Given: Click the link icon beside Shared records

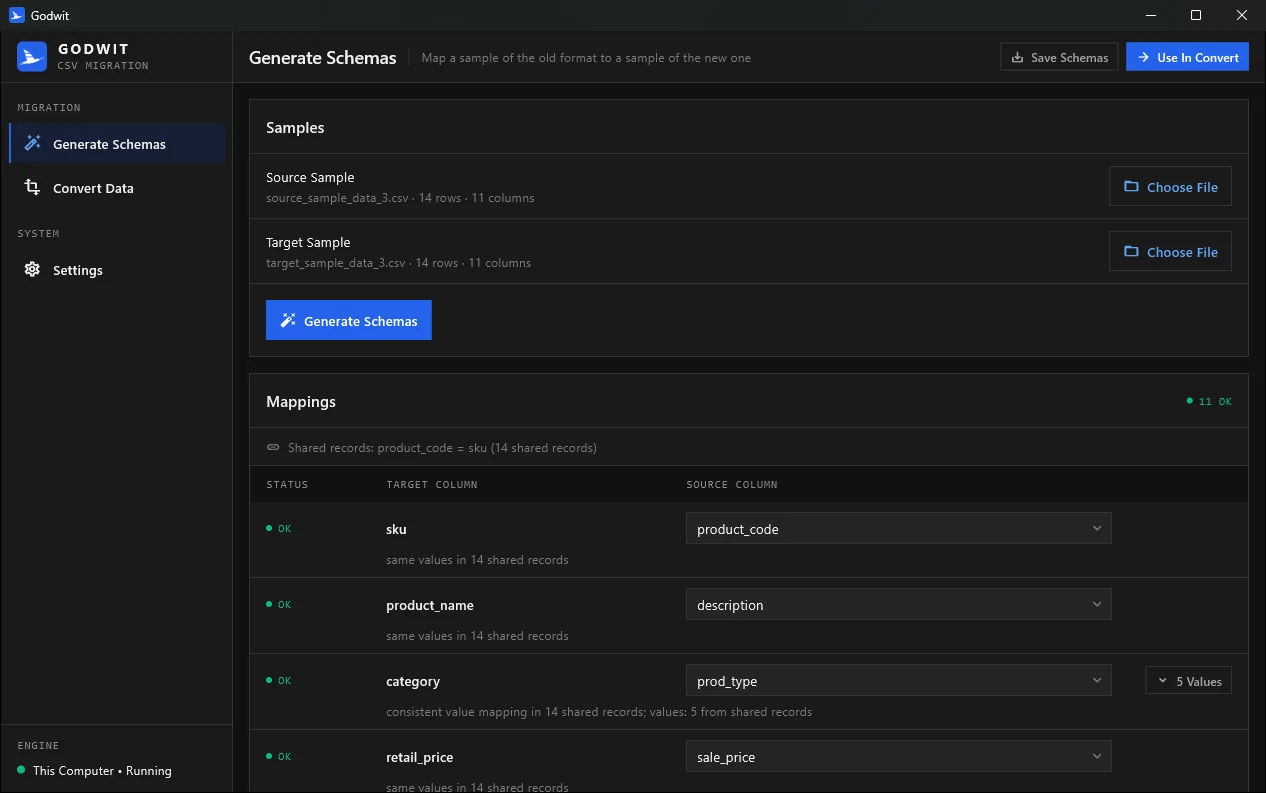Looking at the screenshot, I should pyautogui.click(x=273, y=448).
